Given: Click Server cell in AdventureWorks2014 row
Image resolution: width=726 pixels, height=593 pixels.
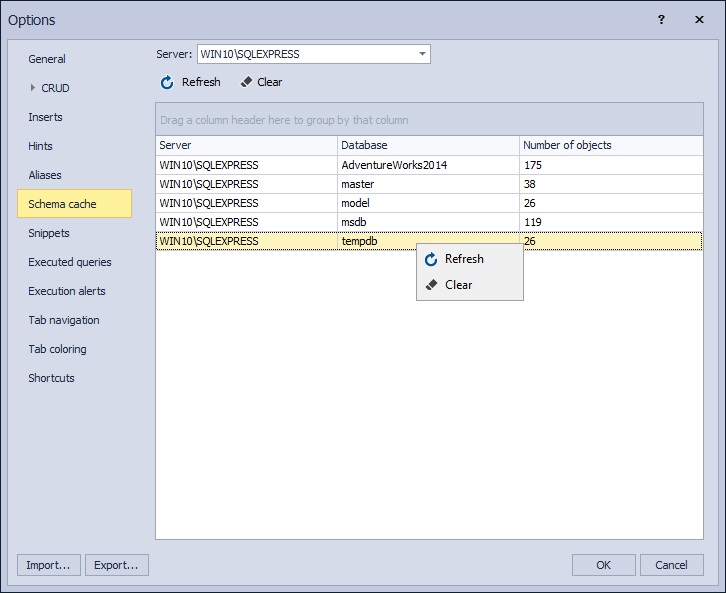Looking at the screenshot, I should (246, 165).
